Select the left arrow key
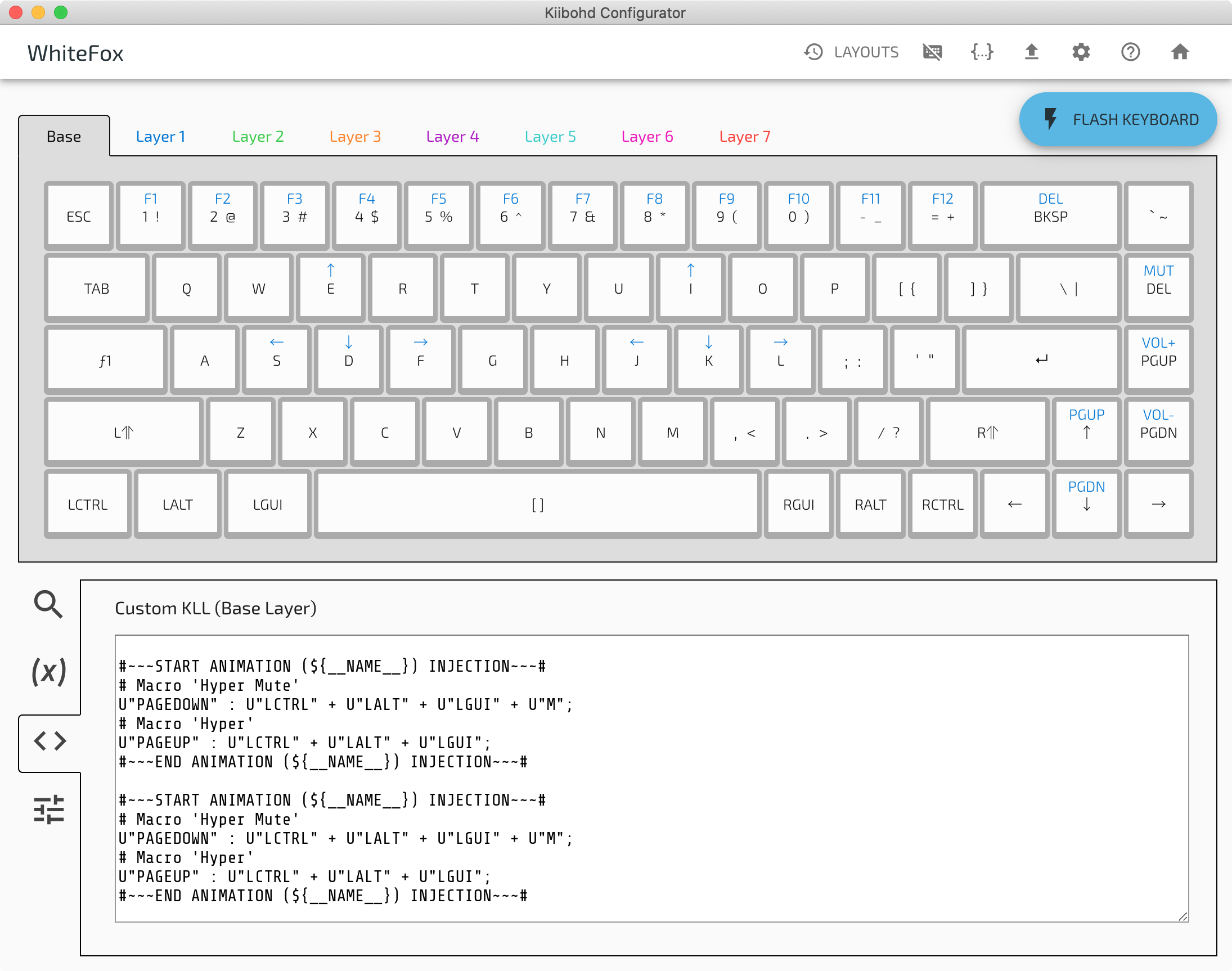 (x=1015, y=504)
